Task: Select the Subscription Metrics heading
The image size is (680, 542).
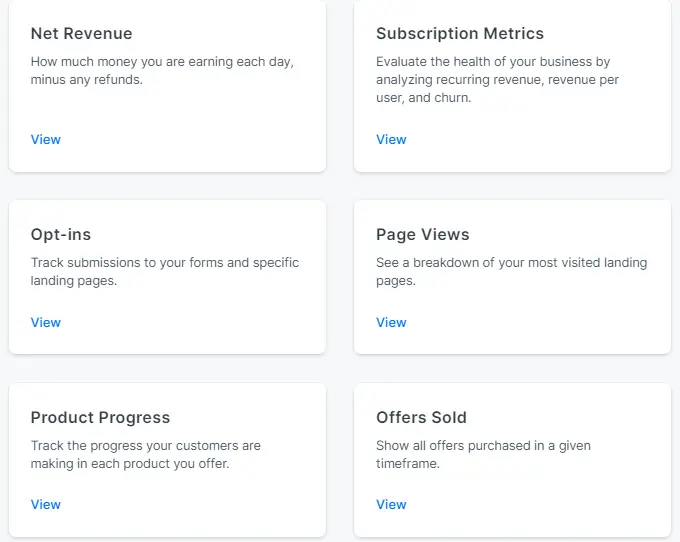Action: [460, 33]
